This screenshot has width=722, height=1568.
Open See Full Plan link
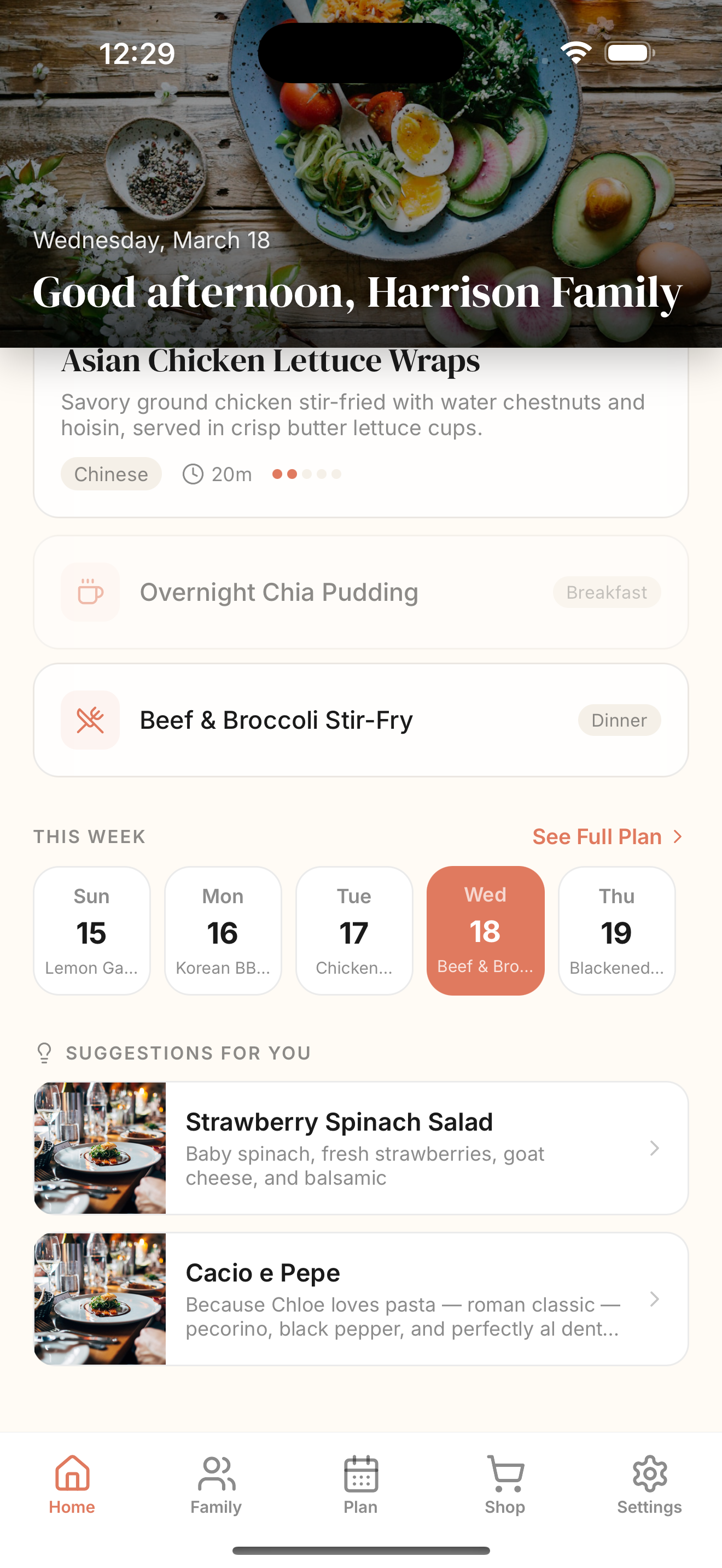pos(597,837)
